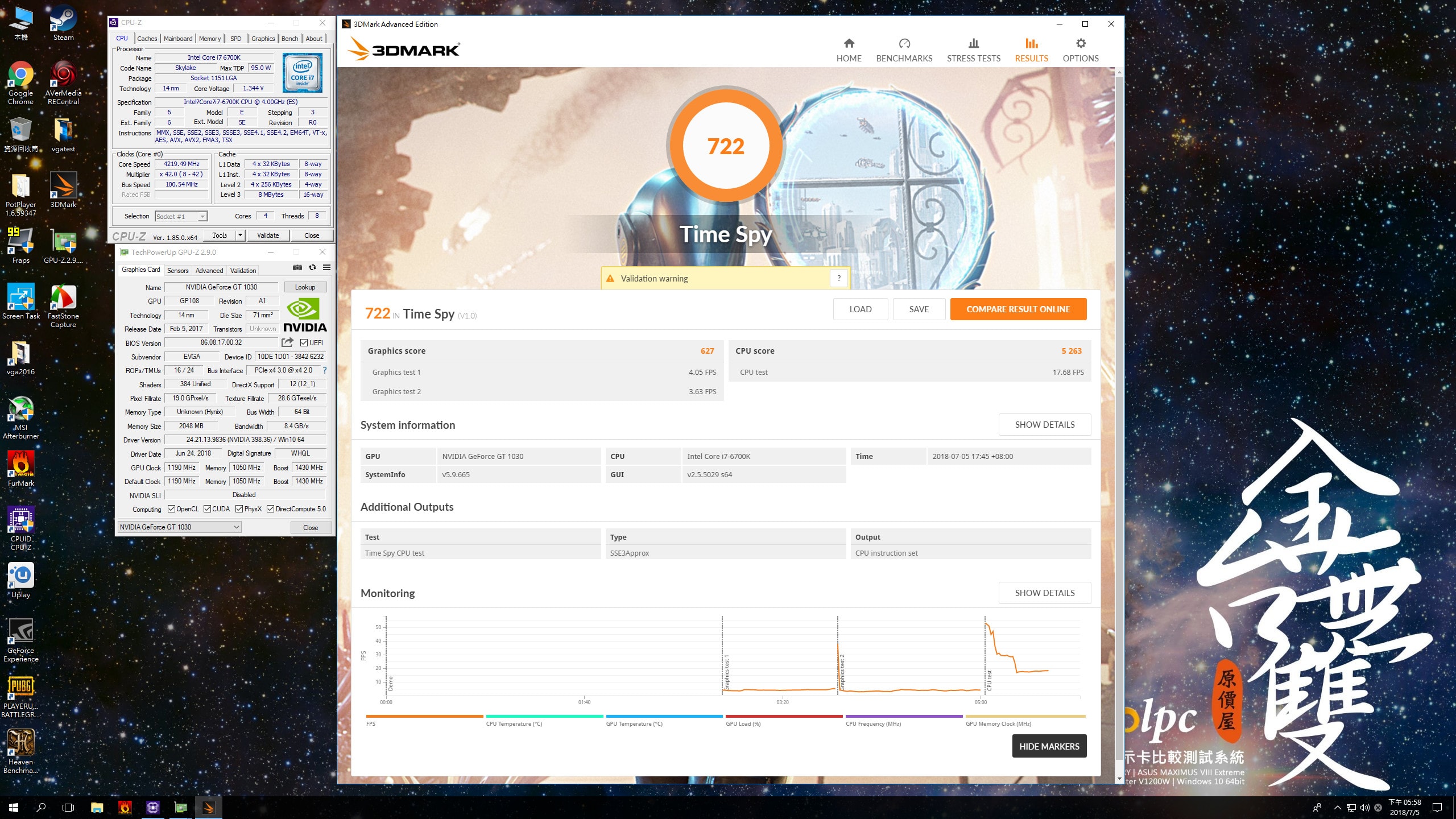The width and height of the screenshot is (1456, 819).
Task: Toggle PhysX checkbox in GPU-Z
Action: pyautogui.click(x=239, y=509)
